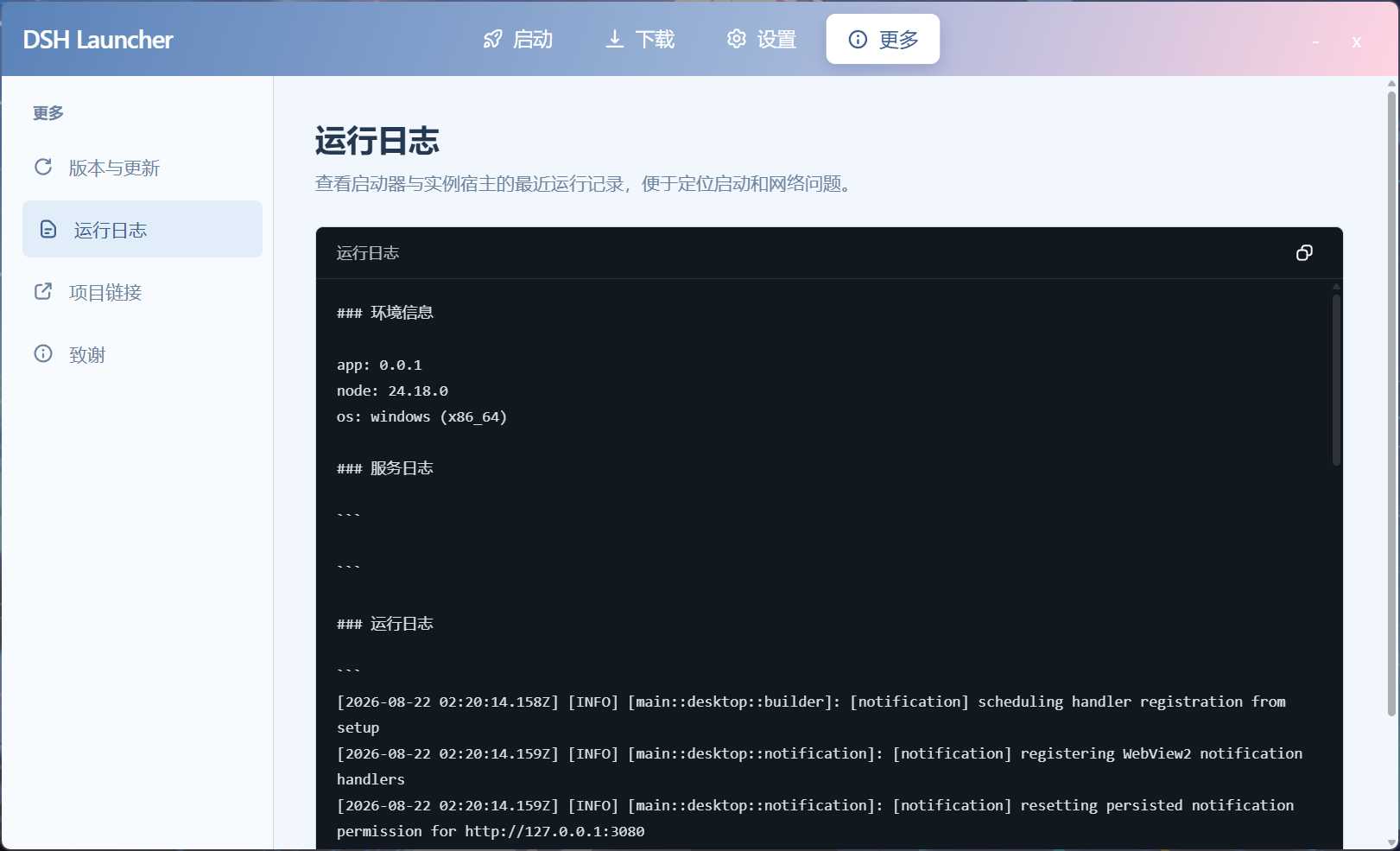Open 项目链接 sidebar entry
The height and width of the screenshot is (851, 1400).
pos(143,292)
